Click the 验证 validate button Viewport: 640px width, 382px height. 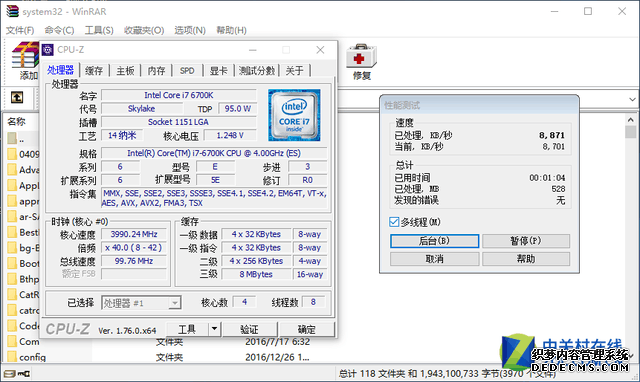coord(249,329)
